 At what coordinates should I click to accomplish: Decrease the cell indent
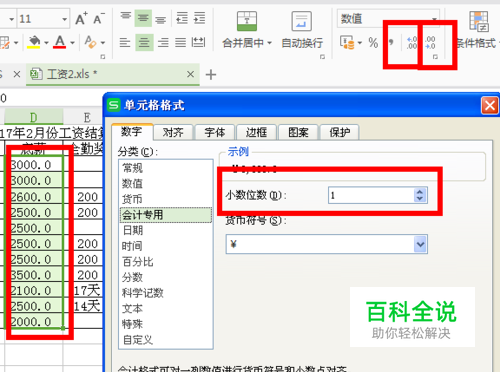click(x=182, y=18)
